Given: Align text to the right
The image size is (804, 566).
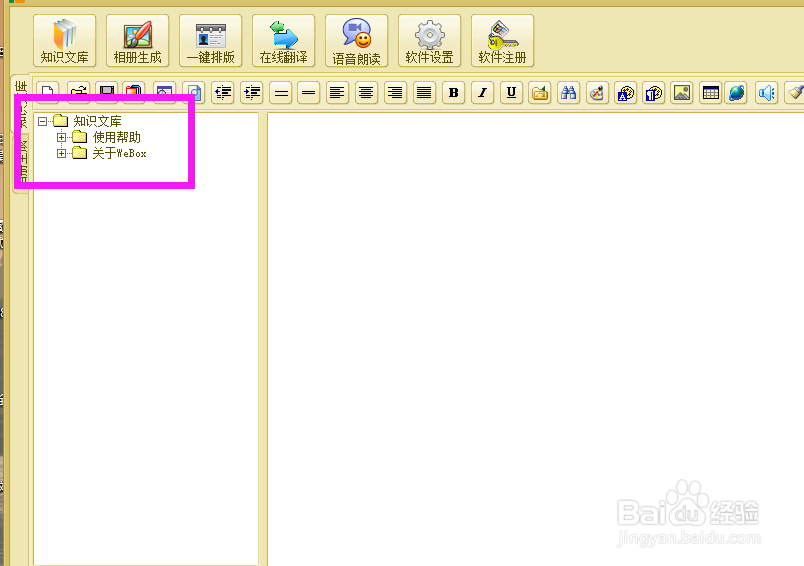Looking at the screenshot, I should (395, 93).
